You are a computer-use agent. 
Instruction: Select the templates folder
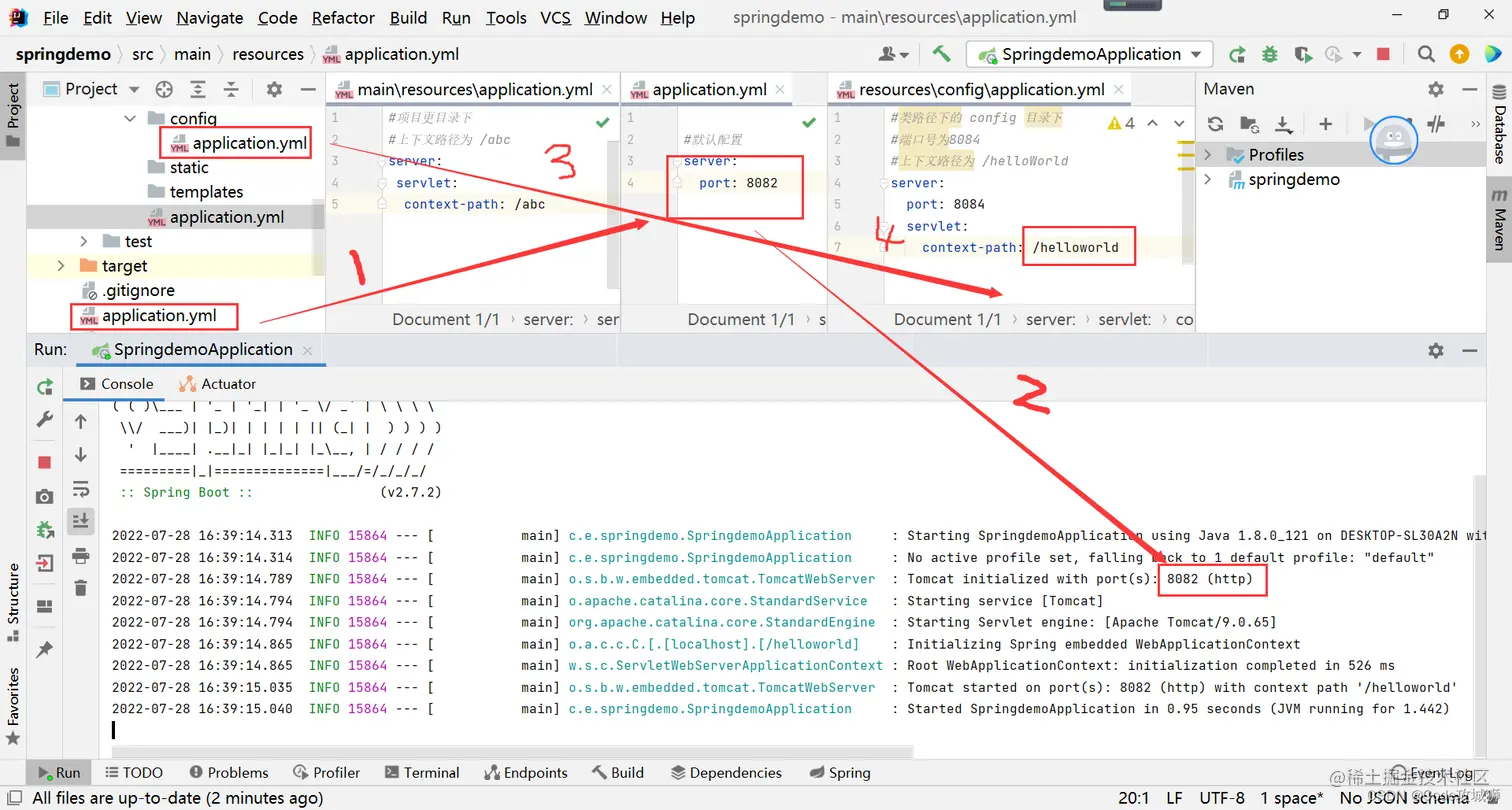(x=195, y=191)
